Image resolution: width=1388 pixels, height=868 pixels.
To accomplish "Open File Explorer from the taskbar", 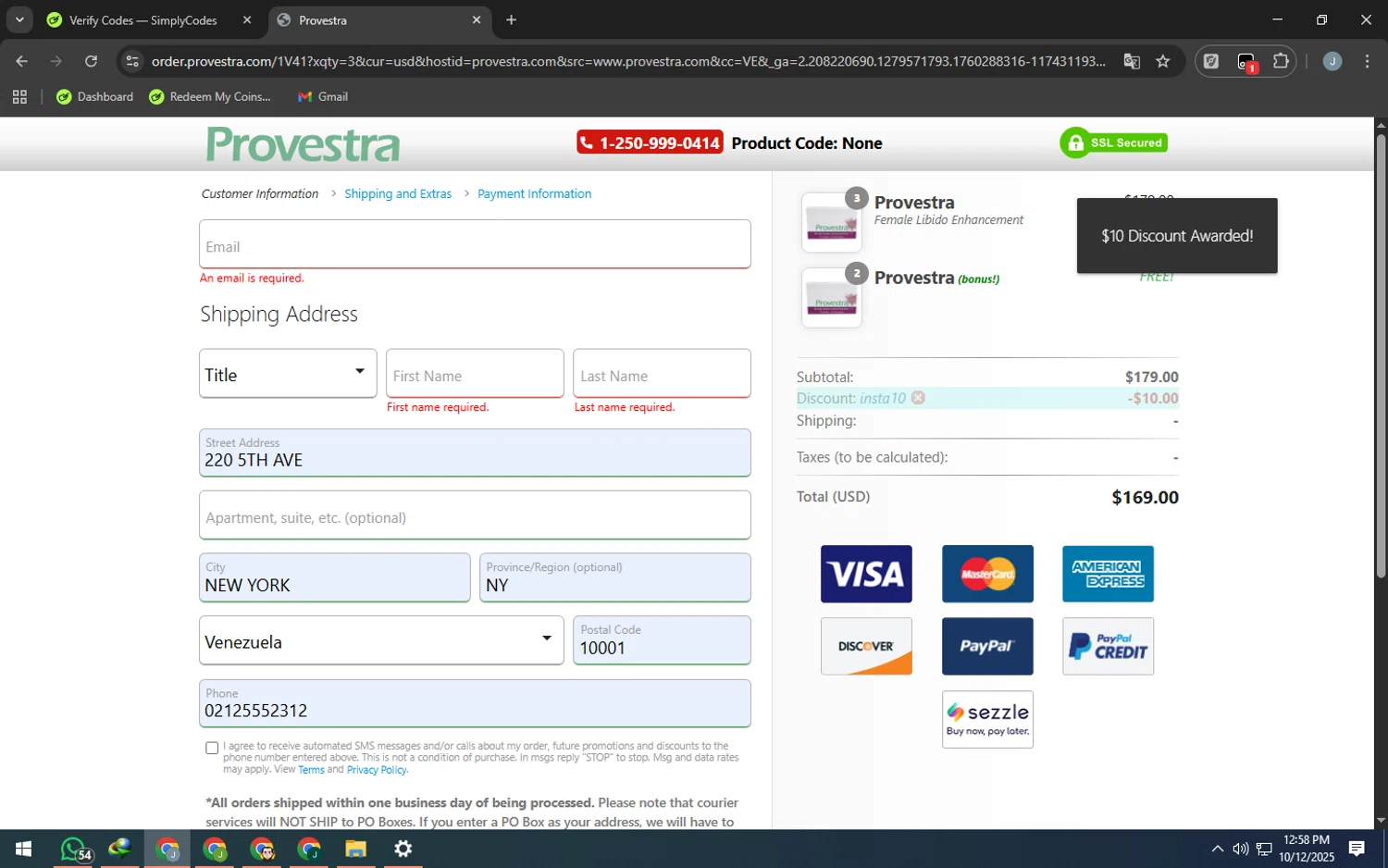I will [x=356, y=849].
